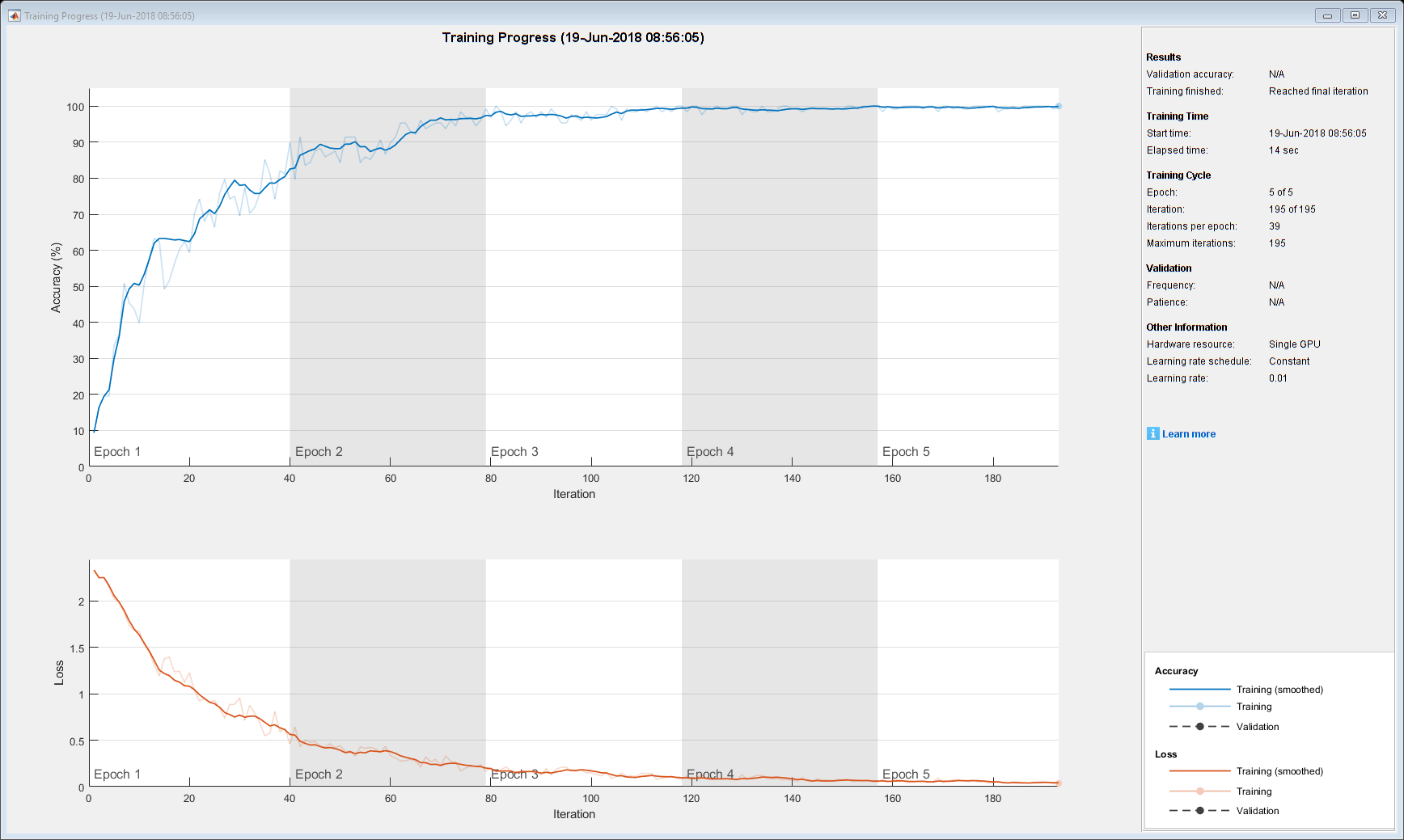Image resolution: width=1404 pixels, height=840 pixels.
Task: Minimize the Training Progress window
Action: [x=1327, y=15]
